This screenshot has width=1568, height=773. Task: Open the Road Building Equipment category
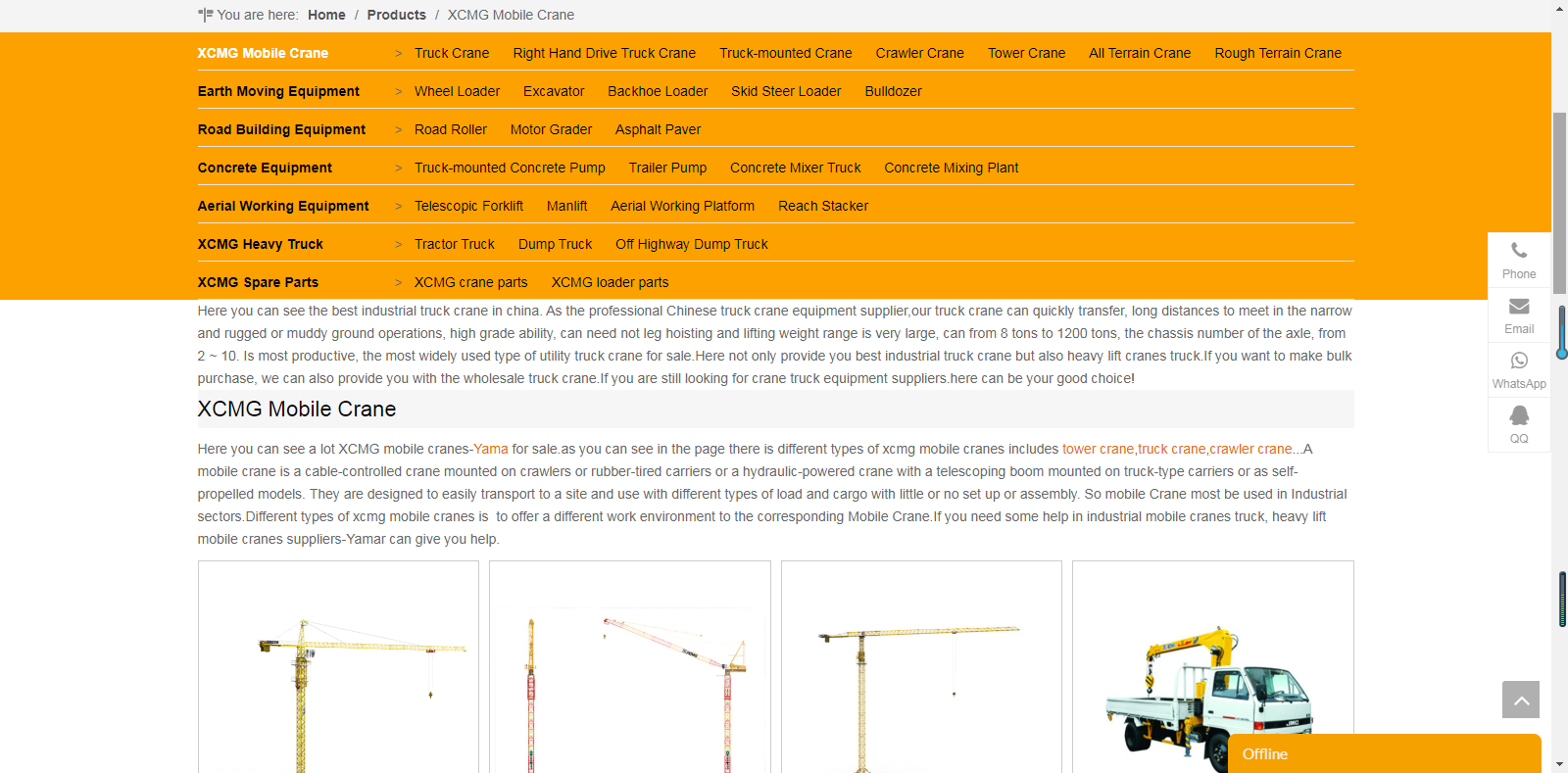281,129
